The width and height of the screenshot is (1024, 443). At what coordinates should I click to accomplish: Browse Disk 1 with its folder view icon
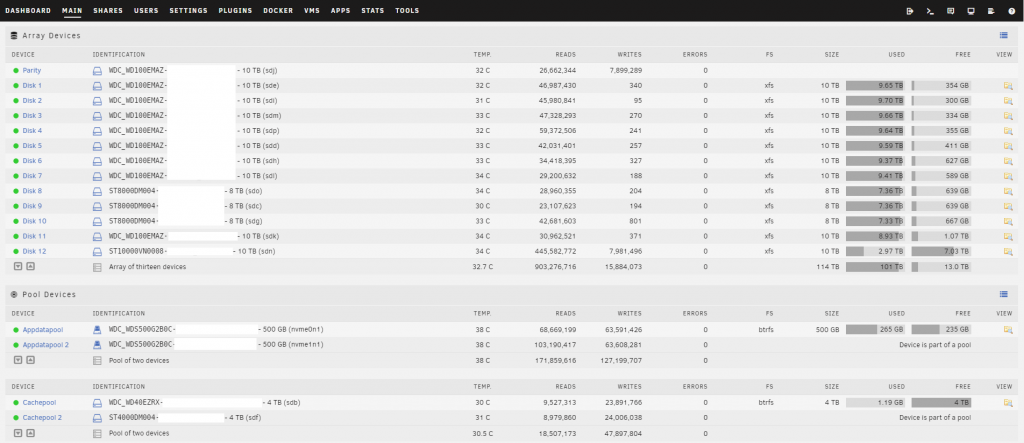(1008, 86)
